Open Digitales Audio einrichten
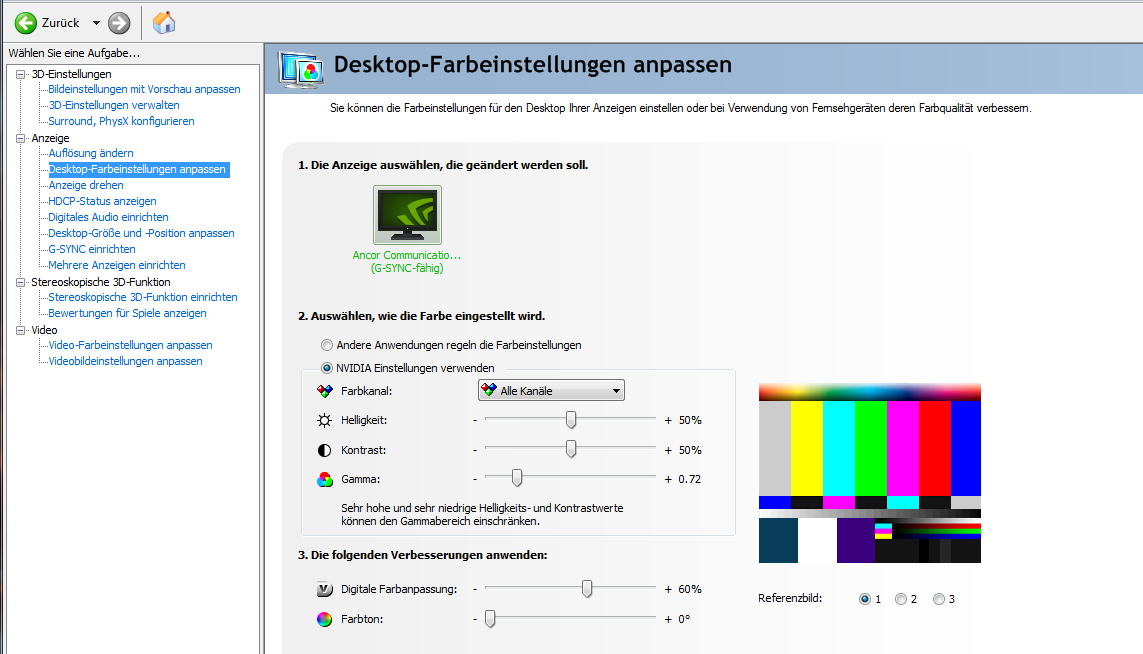The image size is (1143, 654). [x=108, y=217]
